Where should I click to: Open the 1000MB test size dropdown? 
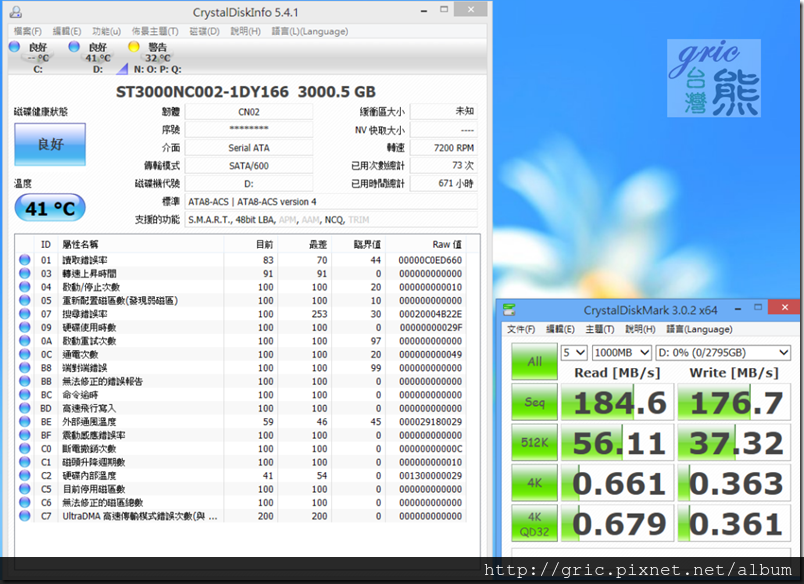pos(622,353)
